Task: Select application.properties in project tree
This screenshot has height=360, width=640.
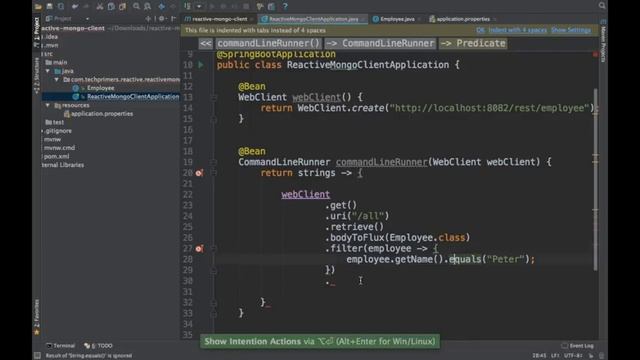Action: pyautogui.click(x=102, y=114)
